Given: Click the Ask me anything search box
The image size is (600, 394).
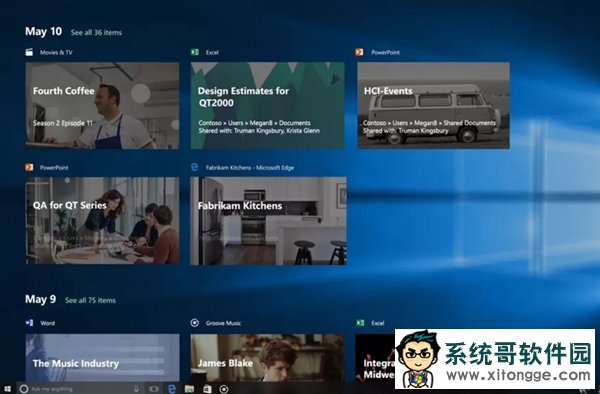Looking at the screenshot, I should [x=81, y=389].
